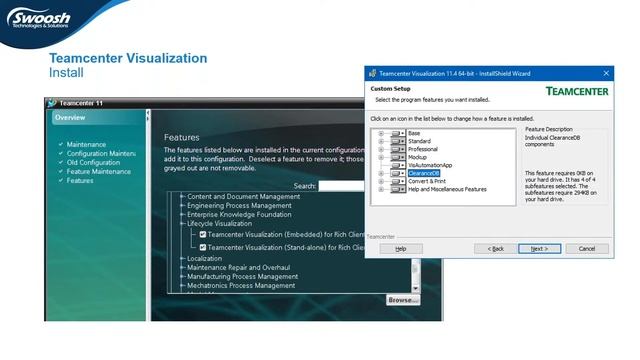Click the Teamcenter 11 window title icon
This screenshot has height=360, width=640.
tap(51, 103)
